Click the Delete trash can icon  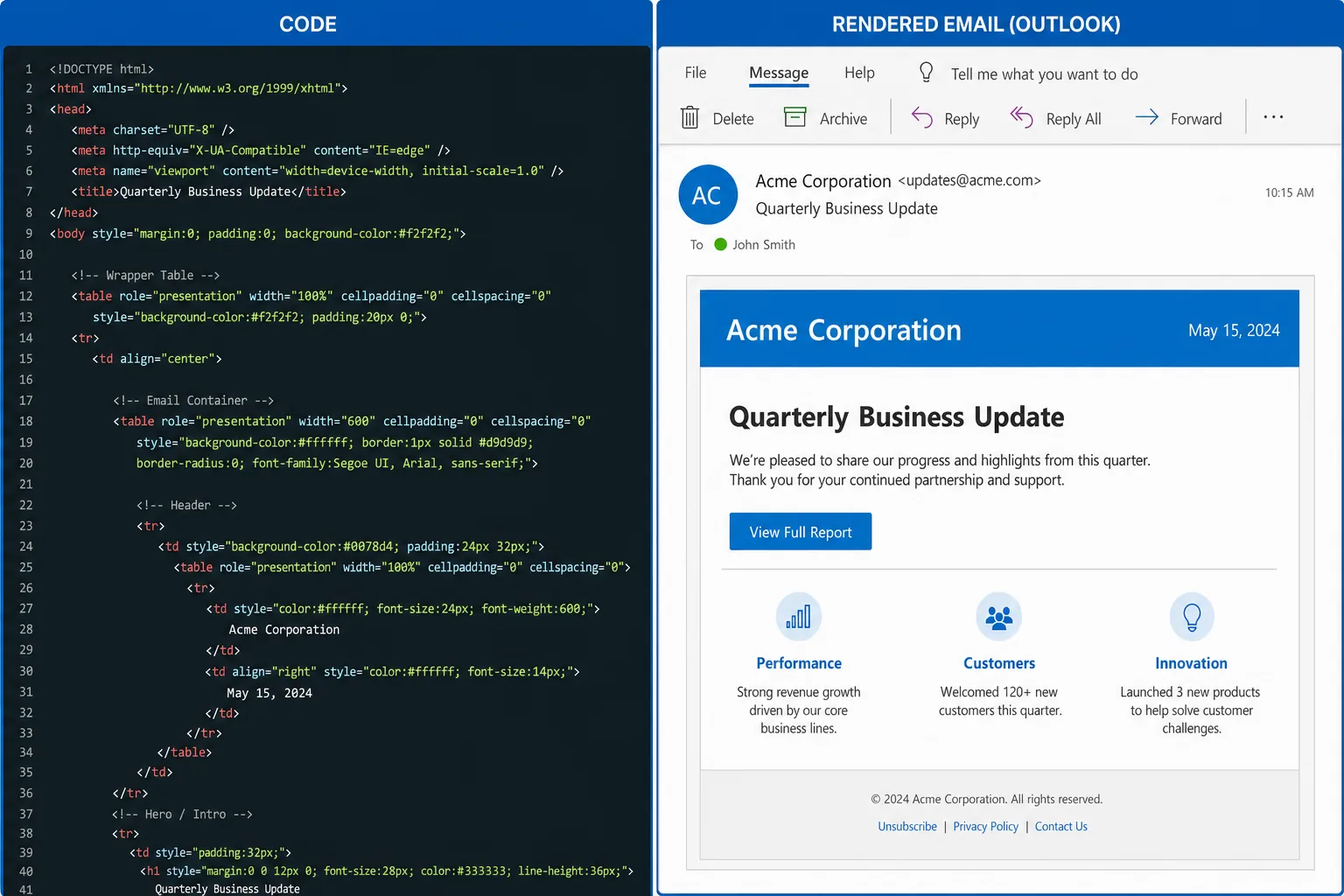(x=689, y=117)
